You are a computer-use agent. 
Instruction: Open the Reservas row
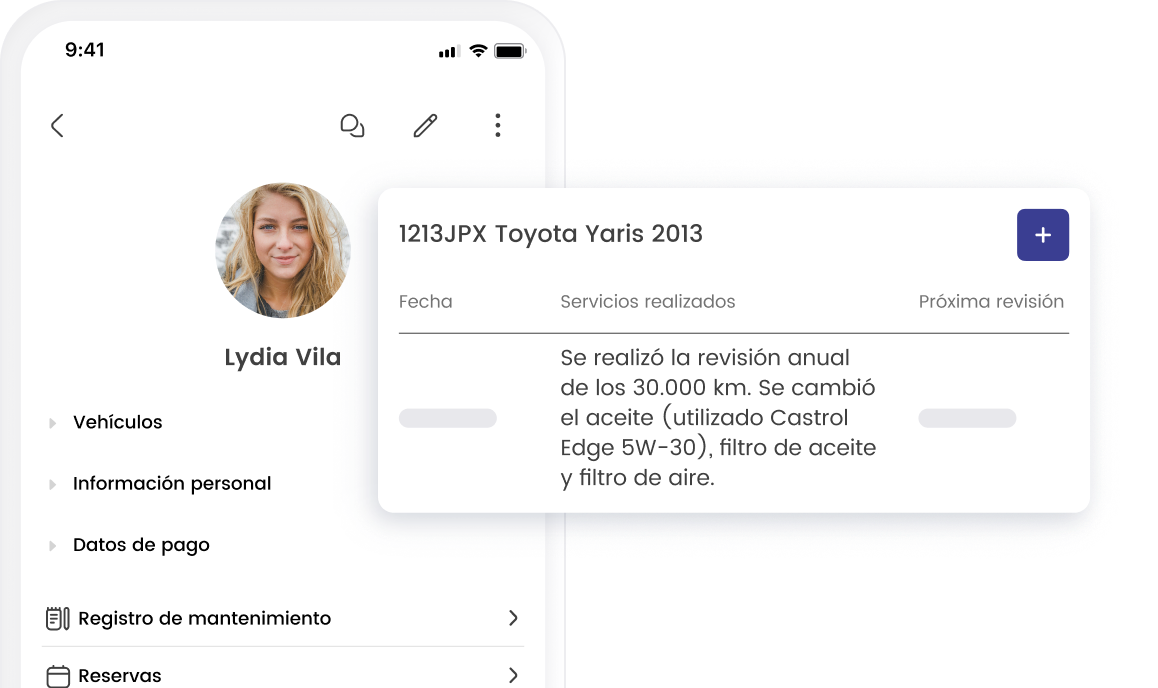pyautogui.click(x=283, y=675)
